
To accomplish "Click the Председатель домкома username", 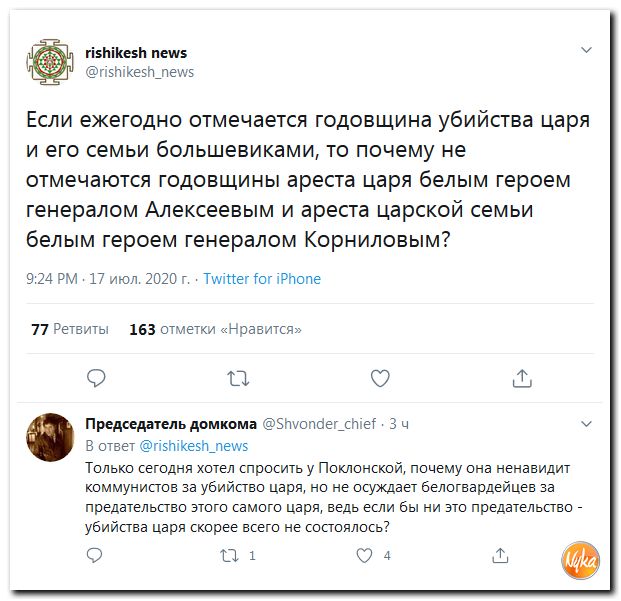I will click(x=170, y=424).
